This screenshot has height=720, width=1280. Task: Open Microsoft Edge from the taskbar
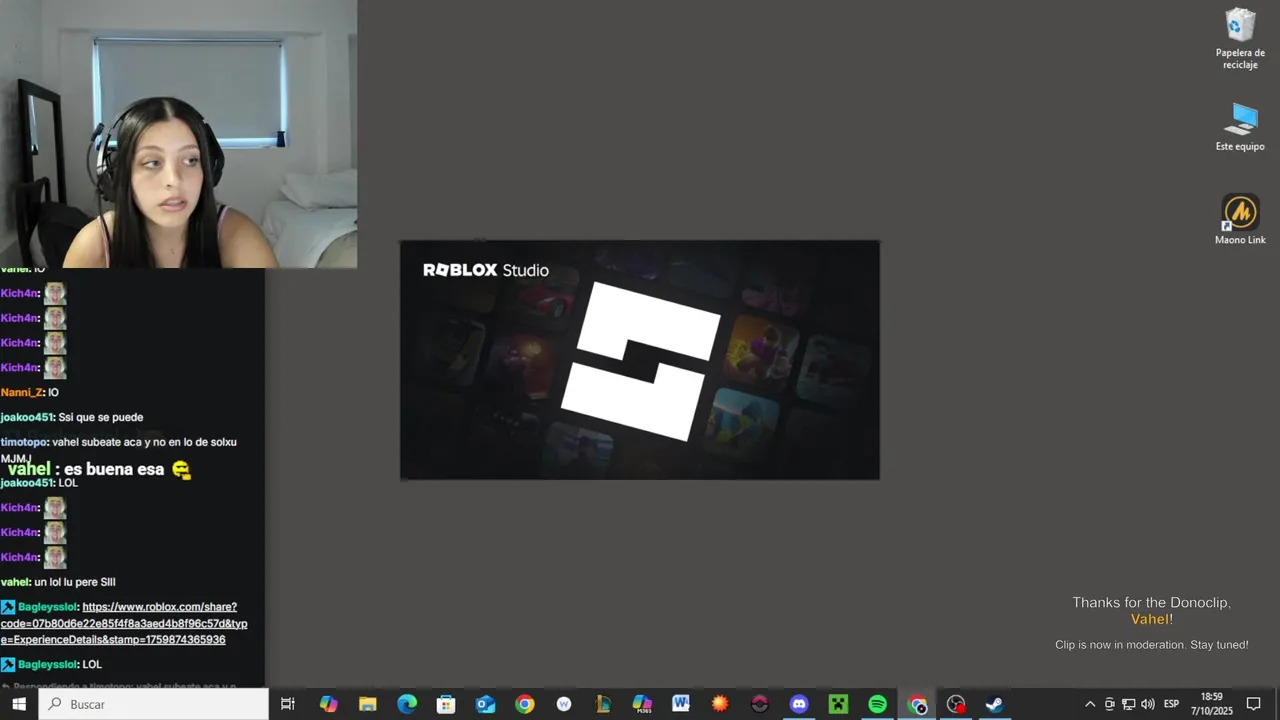[407, 704]
